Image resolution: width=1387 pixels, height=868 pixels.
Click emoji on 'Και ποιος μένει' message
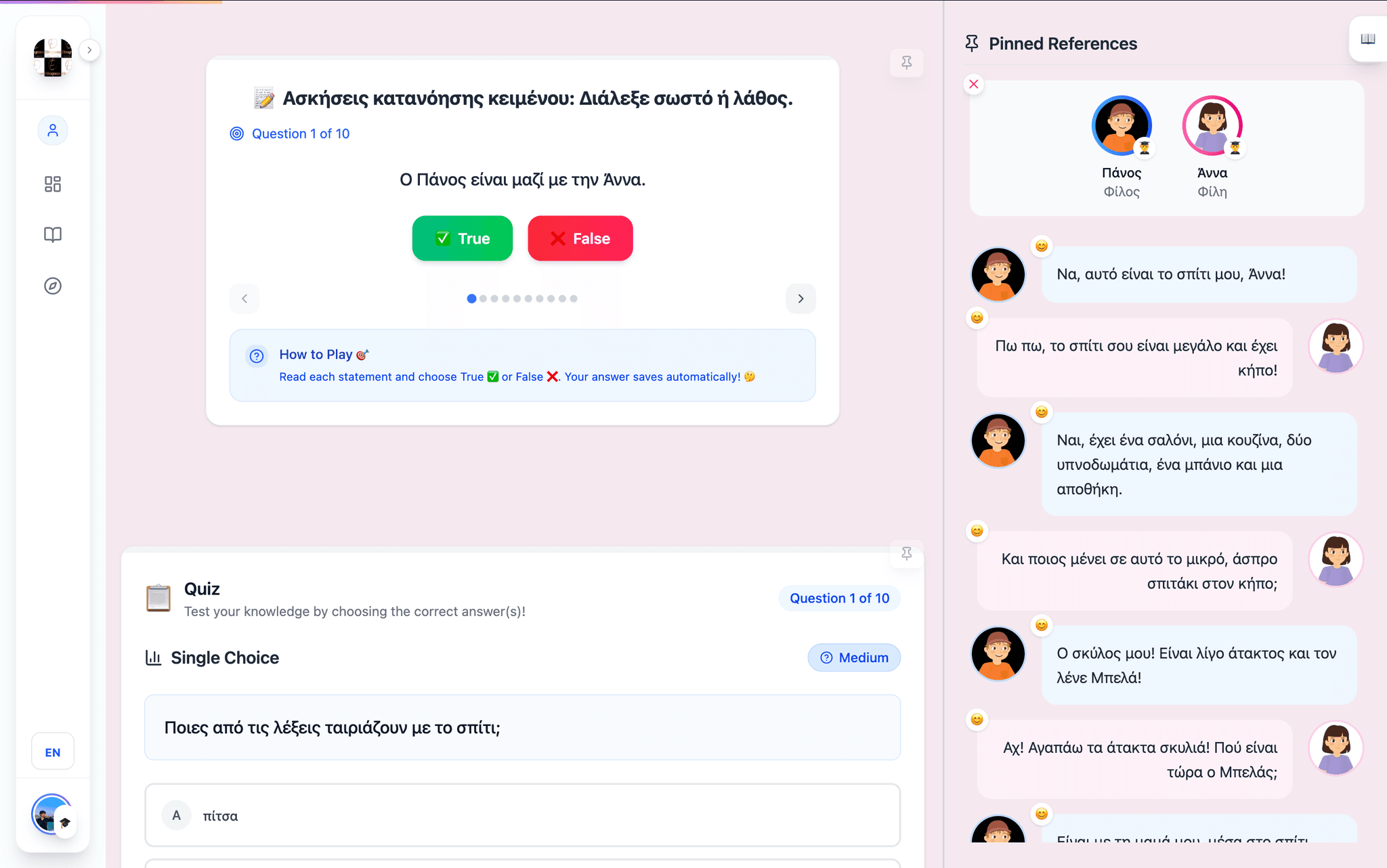[x=977, y=531]
